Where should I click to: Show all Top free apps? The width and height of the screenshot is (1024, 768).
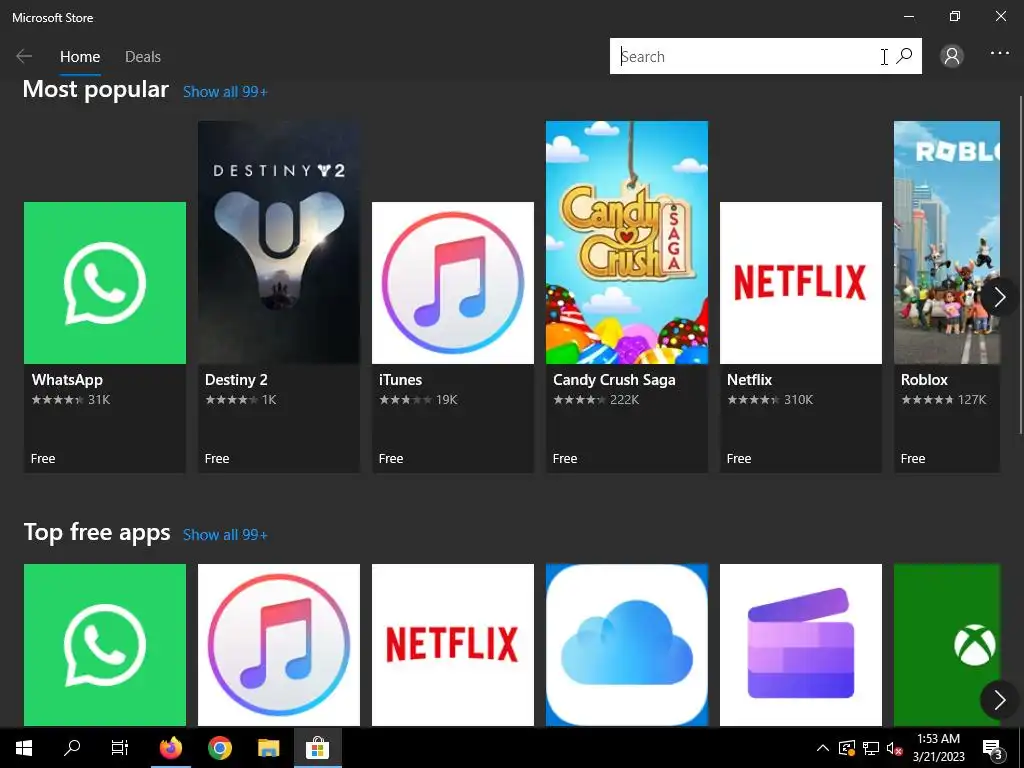coord(225,535)
